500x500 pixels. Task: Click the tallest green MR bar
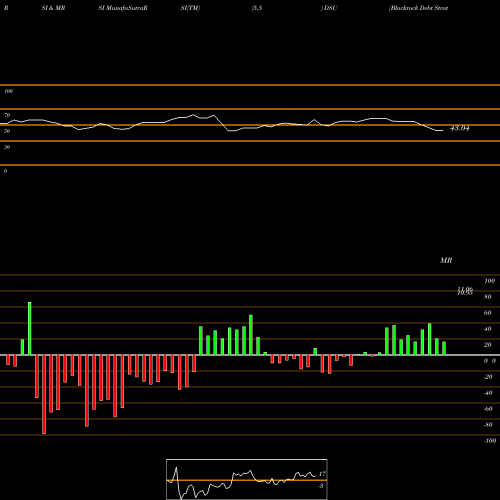[30, 328]
